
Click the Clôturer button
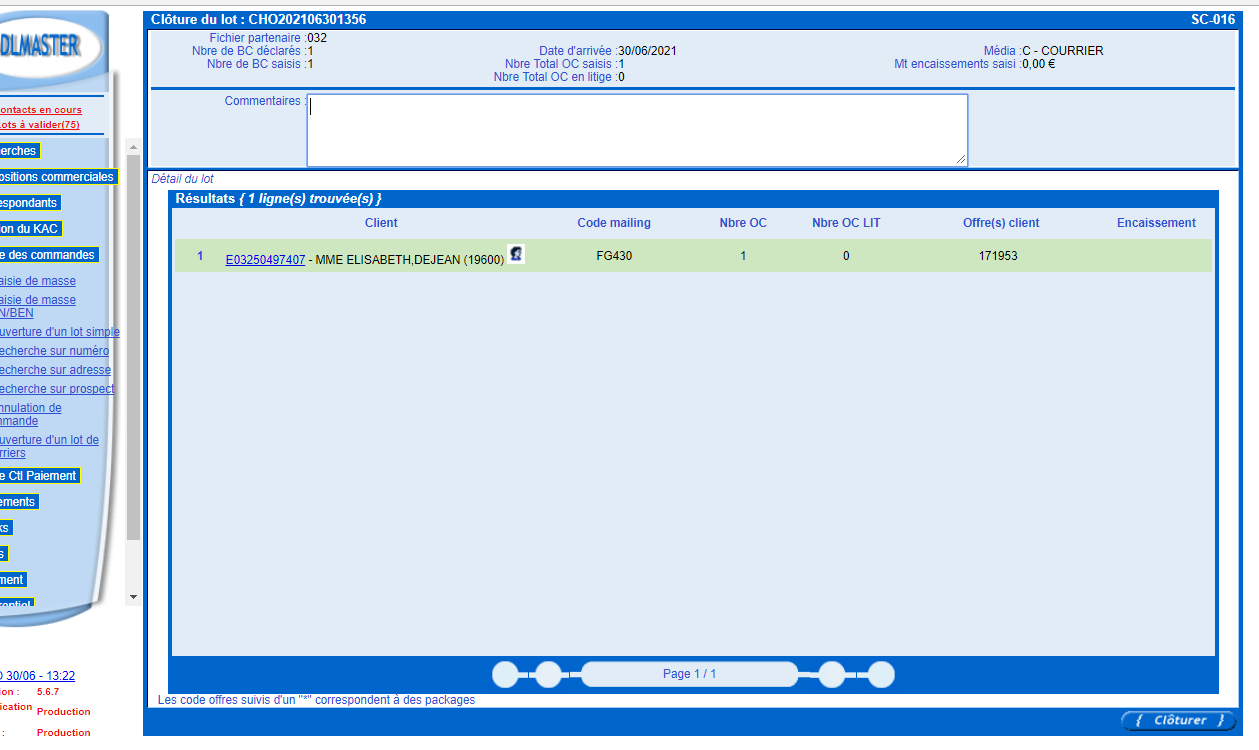point(1179,721)
